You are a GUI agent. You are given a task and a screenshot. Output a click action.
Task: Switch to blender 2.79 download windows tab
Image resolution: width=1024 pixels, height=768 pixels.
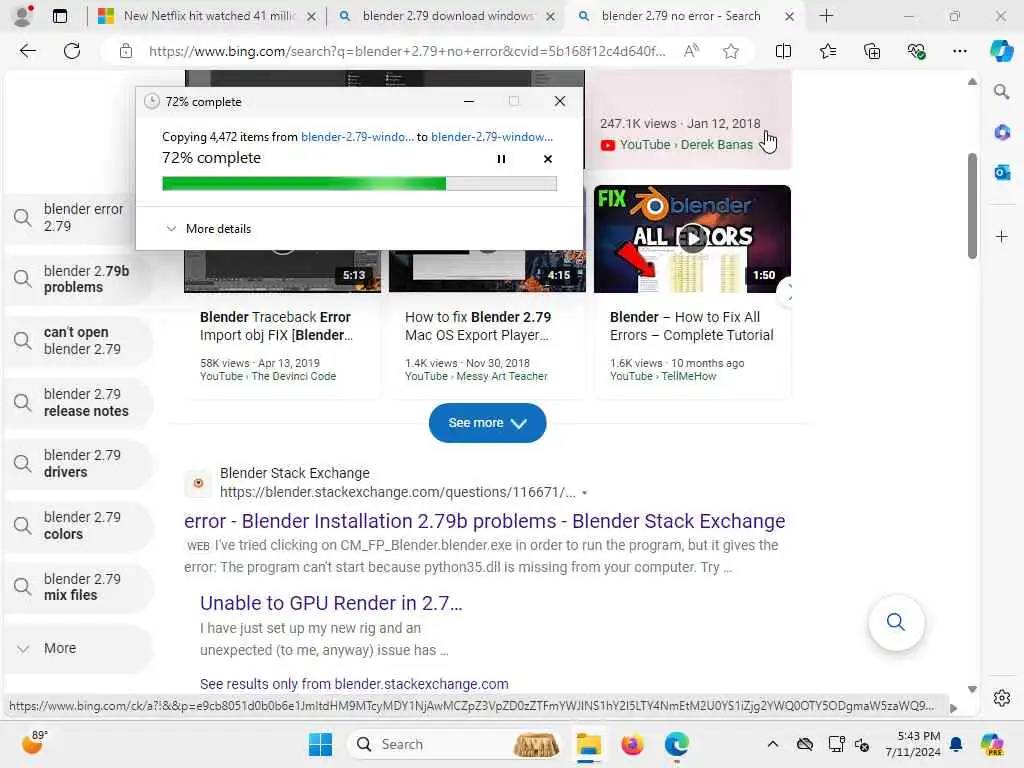click(447, 16)
